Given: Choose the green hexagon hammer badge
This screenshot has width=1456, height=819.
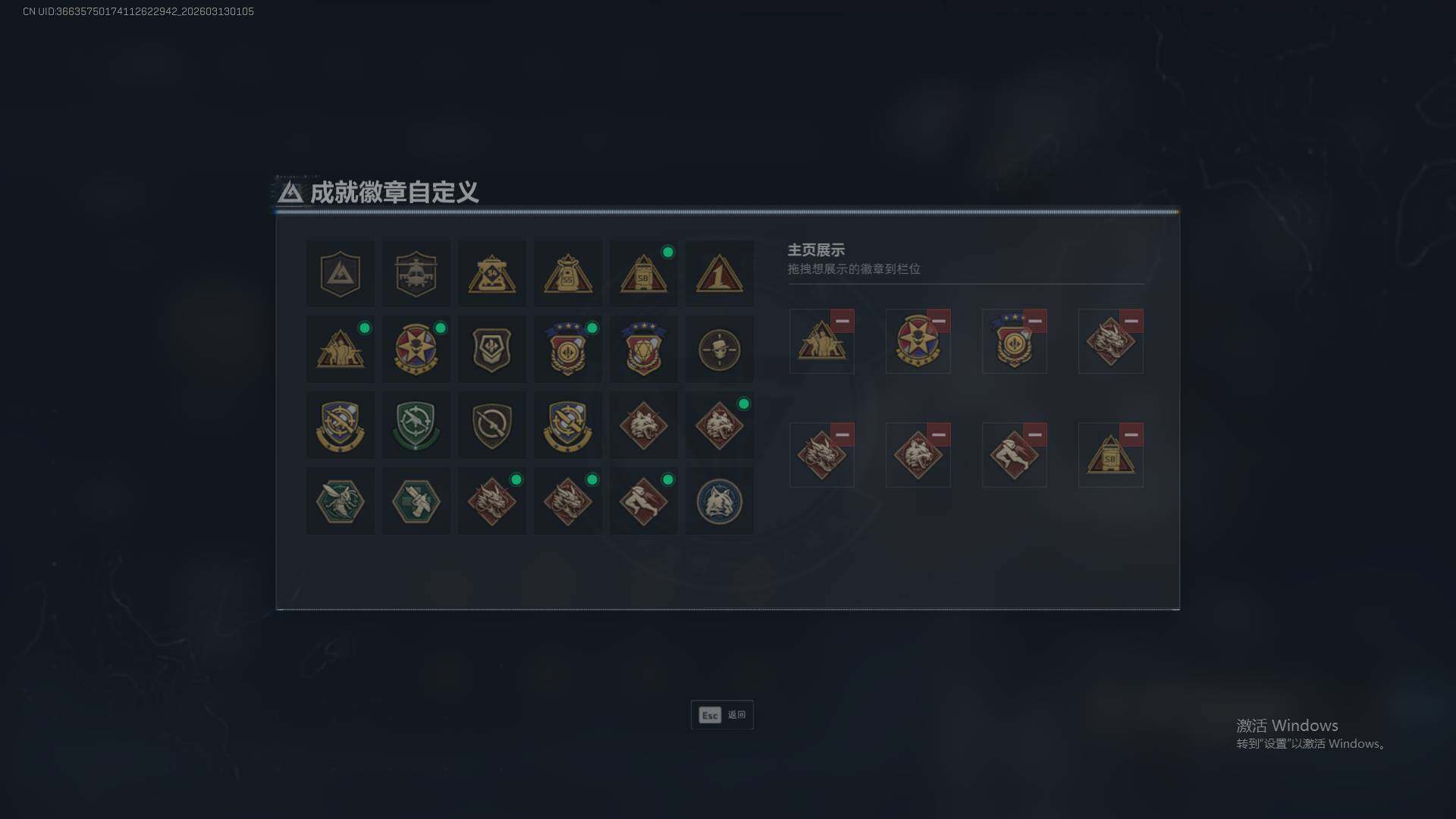Looking at the screenshot, I should pyautogui.click(x=416, y=501).
